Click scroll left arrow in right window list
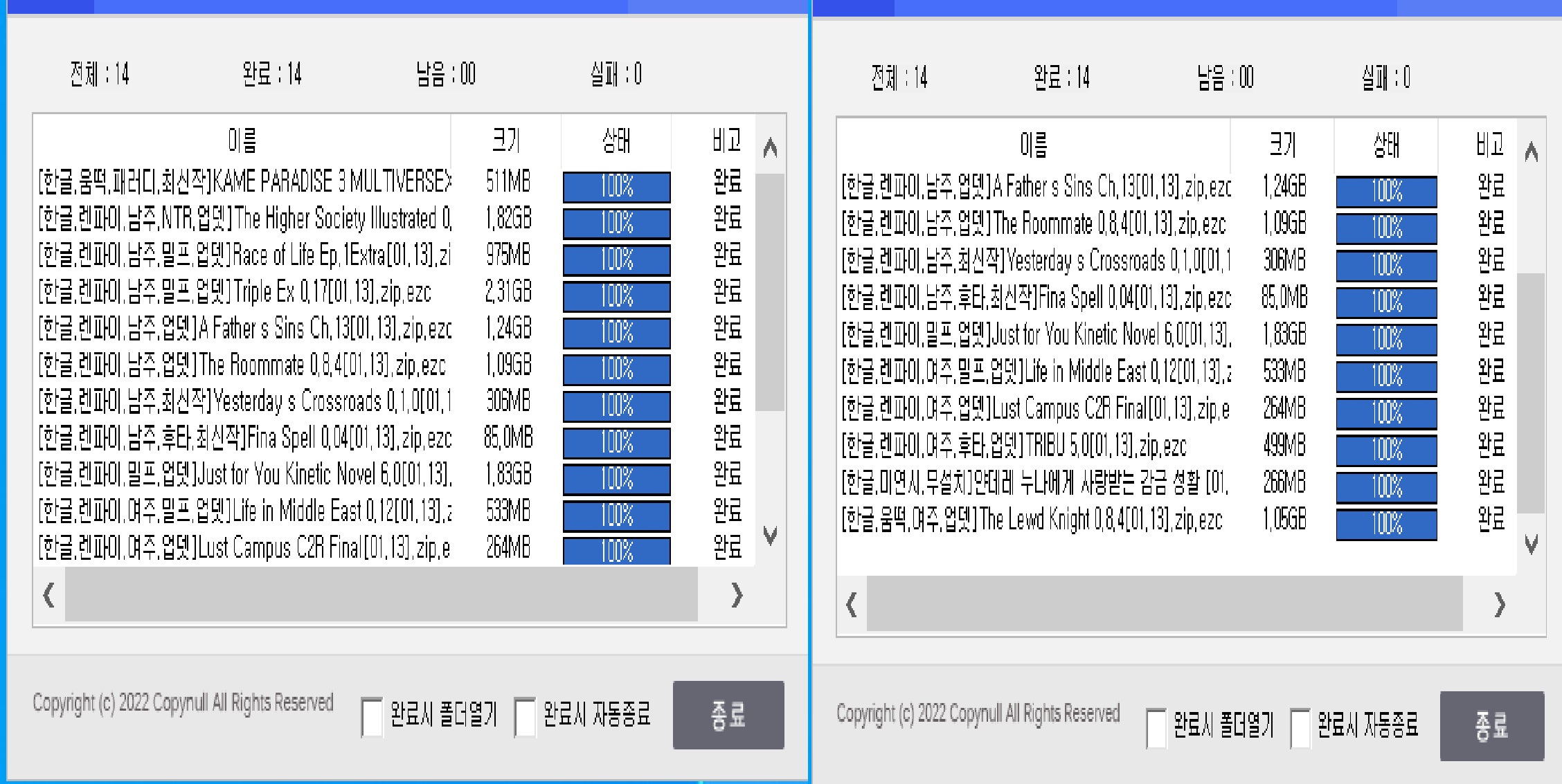The height and width of the screenshot is (784, 1562). coord(852,605)
